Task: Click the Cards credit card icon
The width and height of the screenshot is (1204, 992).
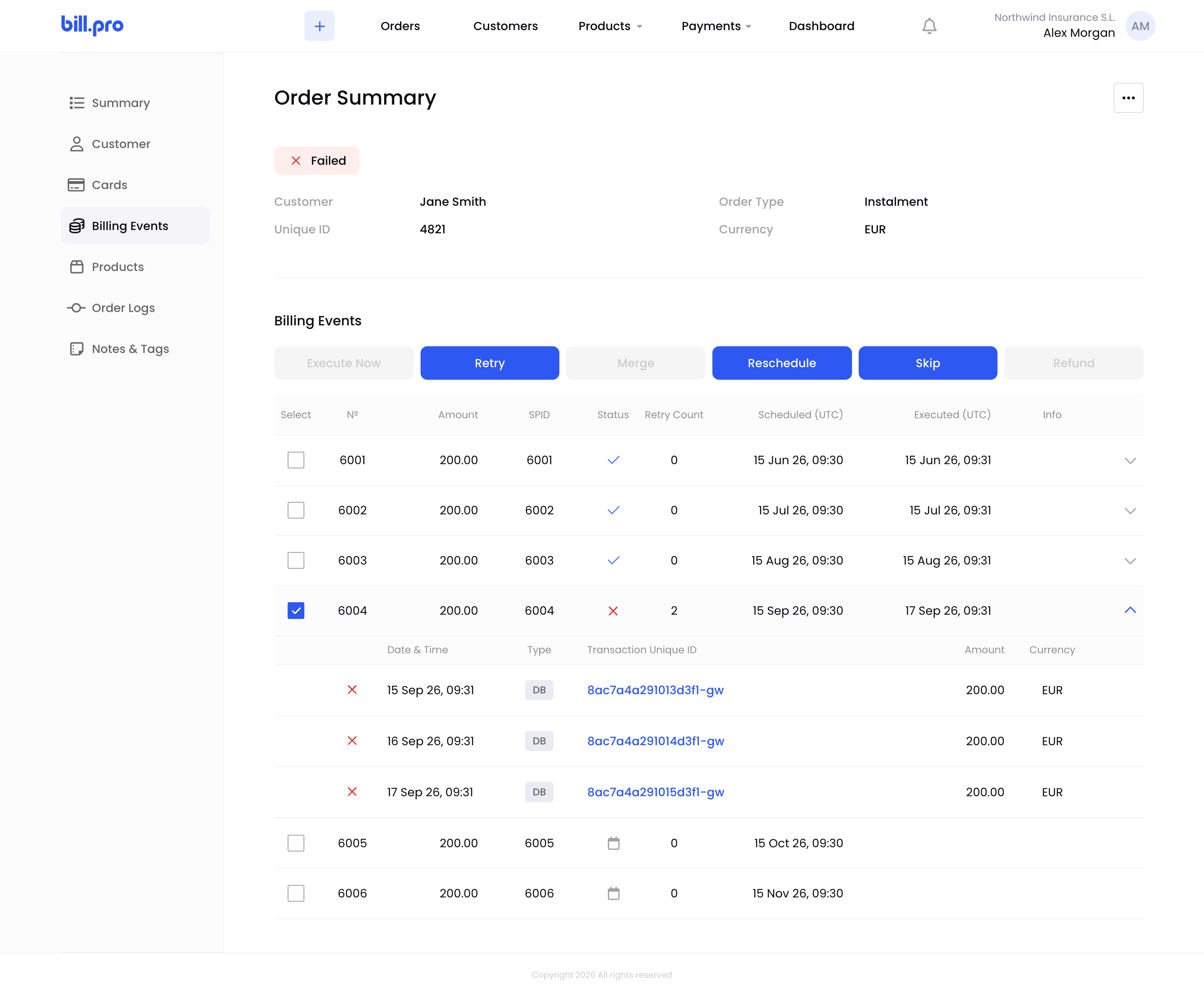Action: pyautogui.click(x=76, y=185)
